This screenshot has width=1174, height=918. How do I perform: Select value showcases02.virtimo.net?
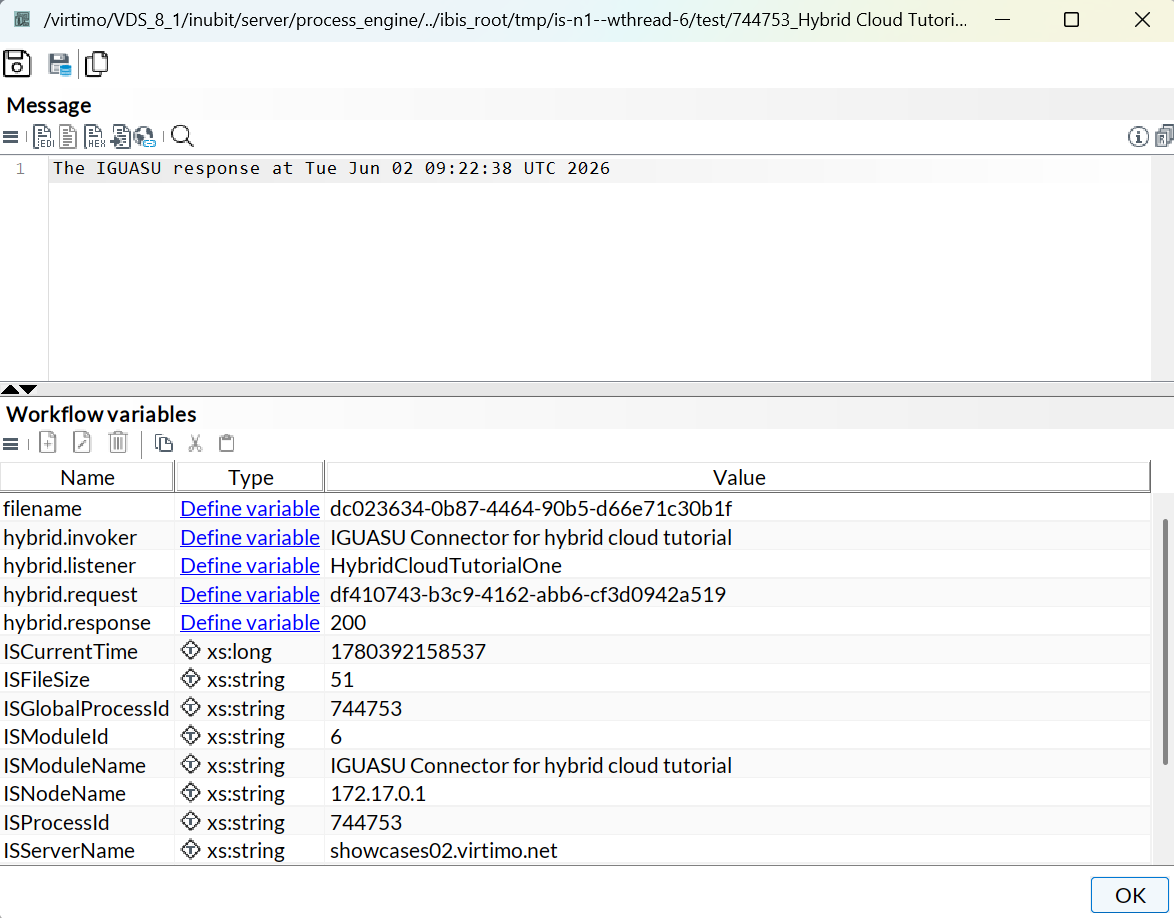click(444, 851)
